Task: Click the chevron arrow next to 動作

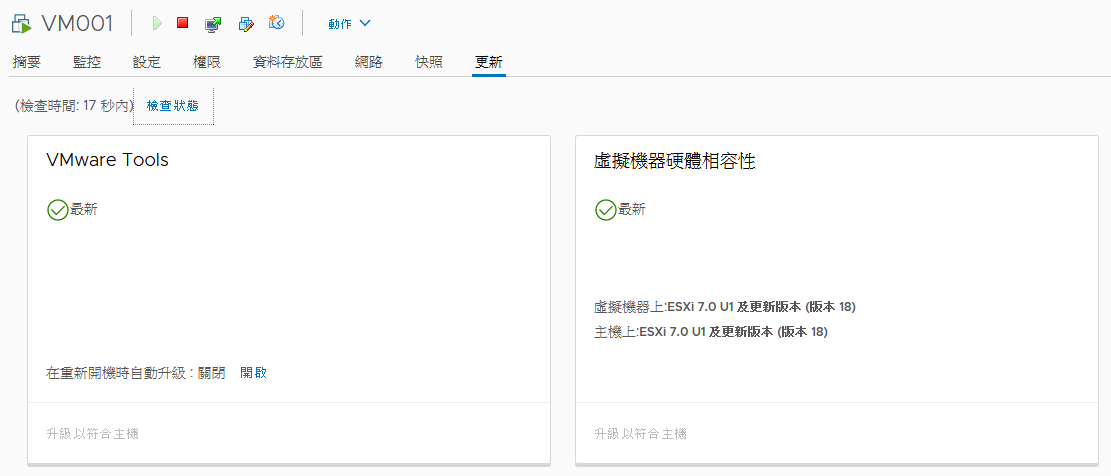Action: (x=365, y=23)
